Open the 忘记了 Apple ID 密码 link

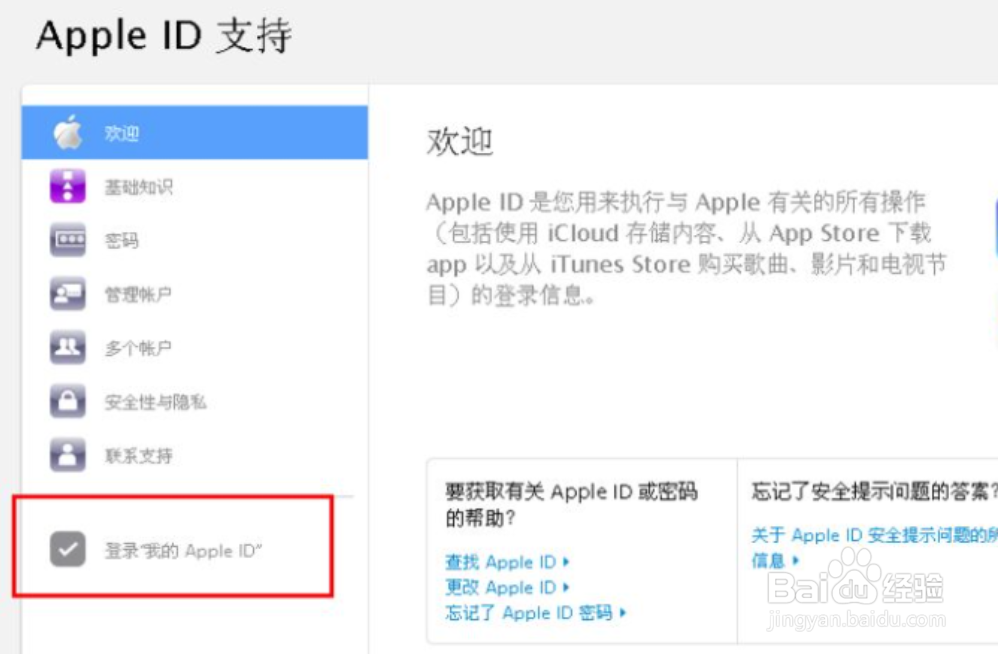[x=530, y=613]
